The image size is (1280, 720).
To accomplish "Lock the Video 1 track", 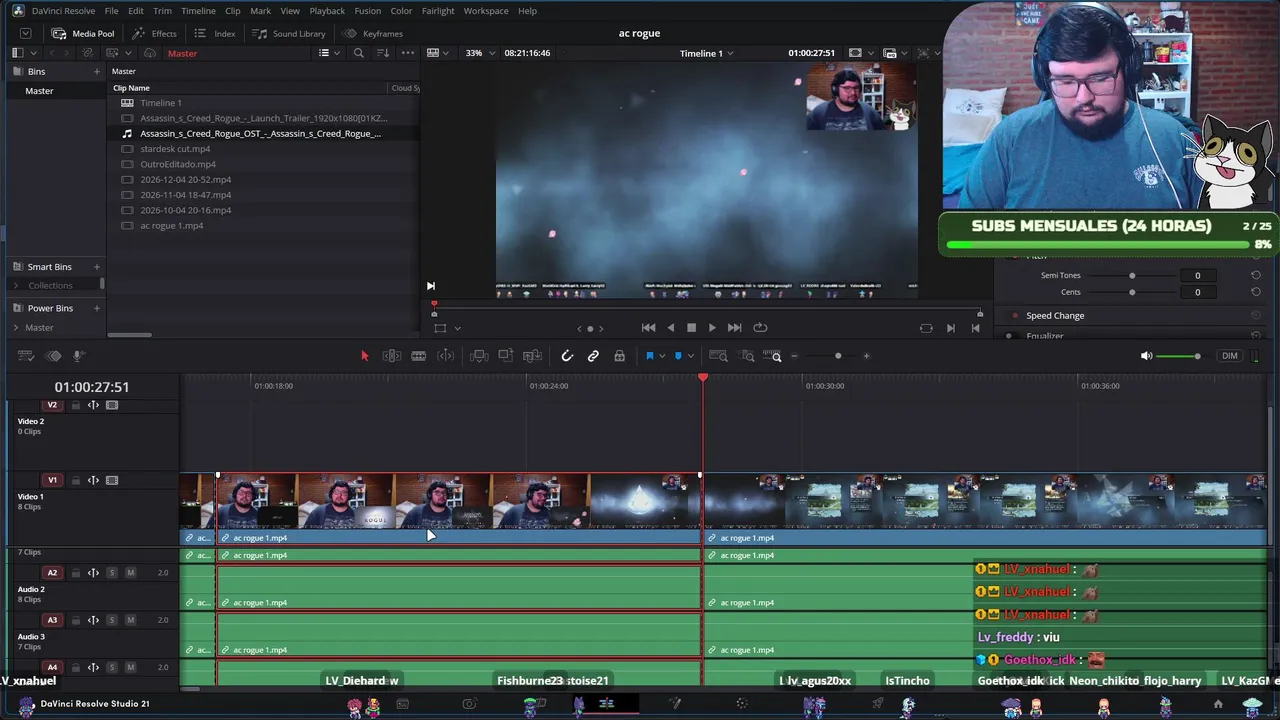I will click(75, 480).
